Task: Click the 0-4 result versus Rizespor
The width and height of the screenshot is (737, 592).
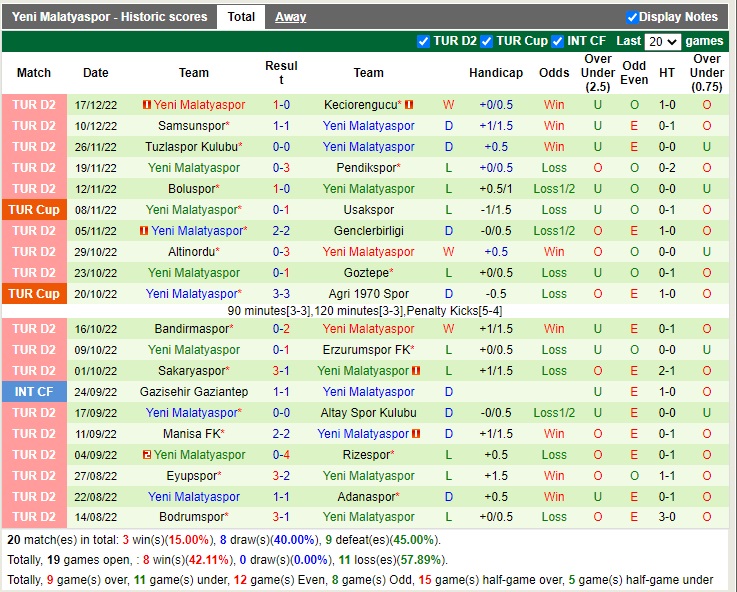Action: [x=281, y=455]
